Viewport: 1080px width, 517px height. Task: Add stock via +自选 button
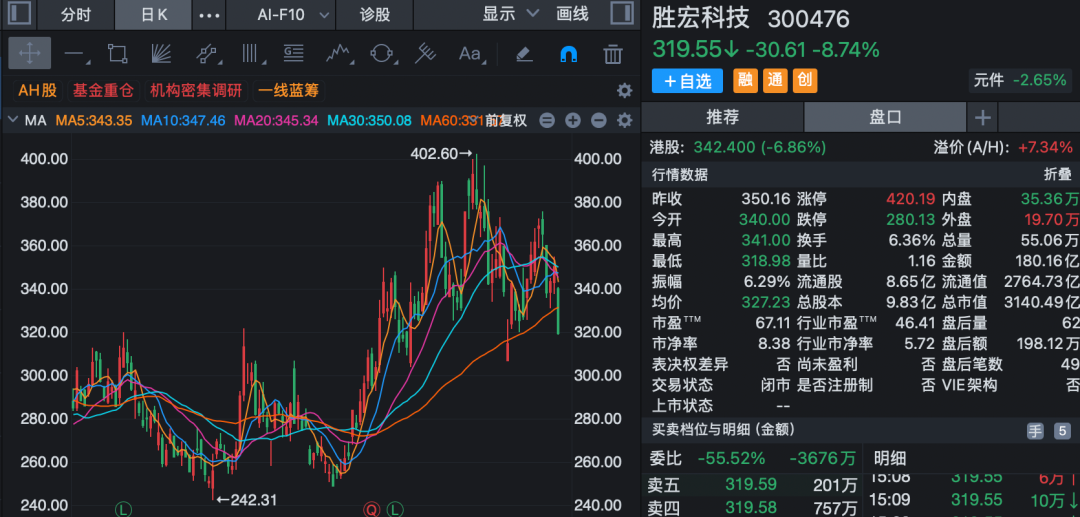(687, 81)
